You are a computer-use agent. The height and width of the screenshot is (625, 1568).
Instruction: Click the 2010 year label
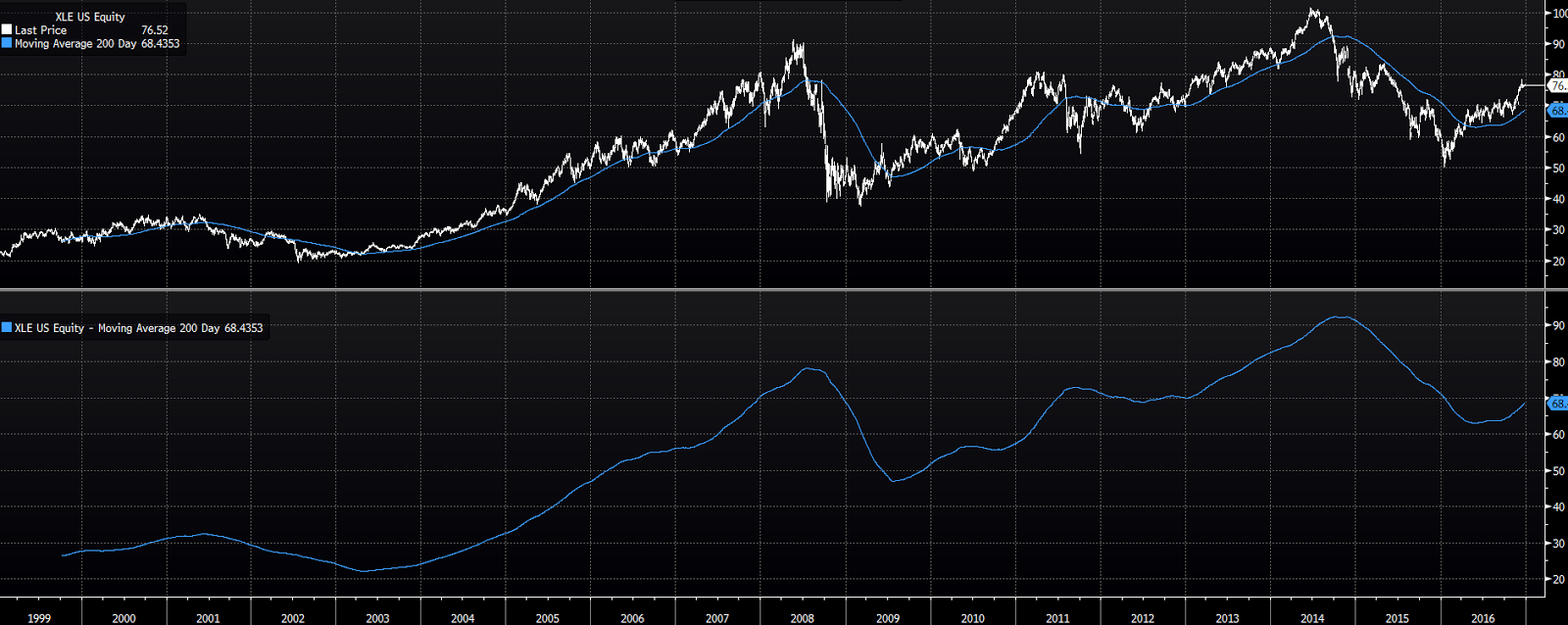coord(973,618)
